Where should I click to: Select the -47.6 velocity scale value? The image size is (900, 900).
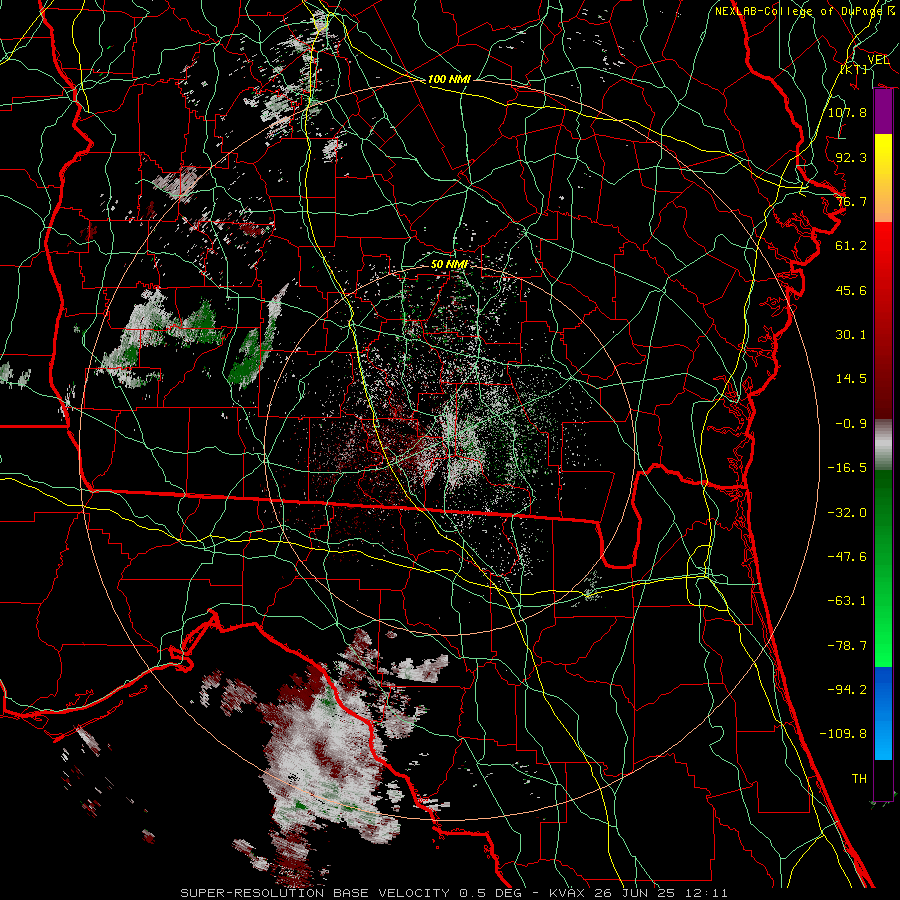coord(847,557)
